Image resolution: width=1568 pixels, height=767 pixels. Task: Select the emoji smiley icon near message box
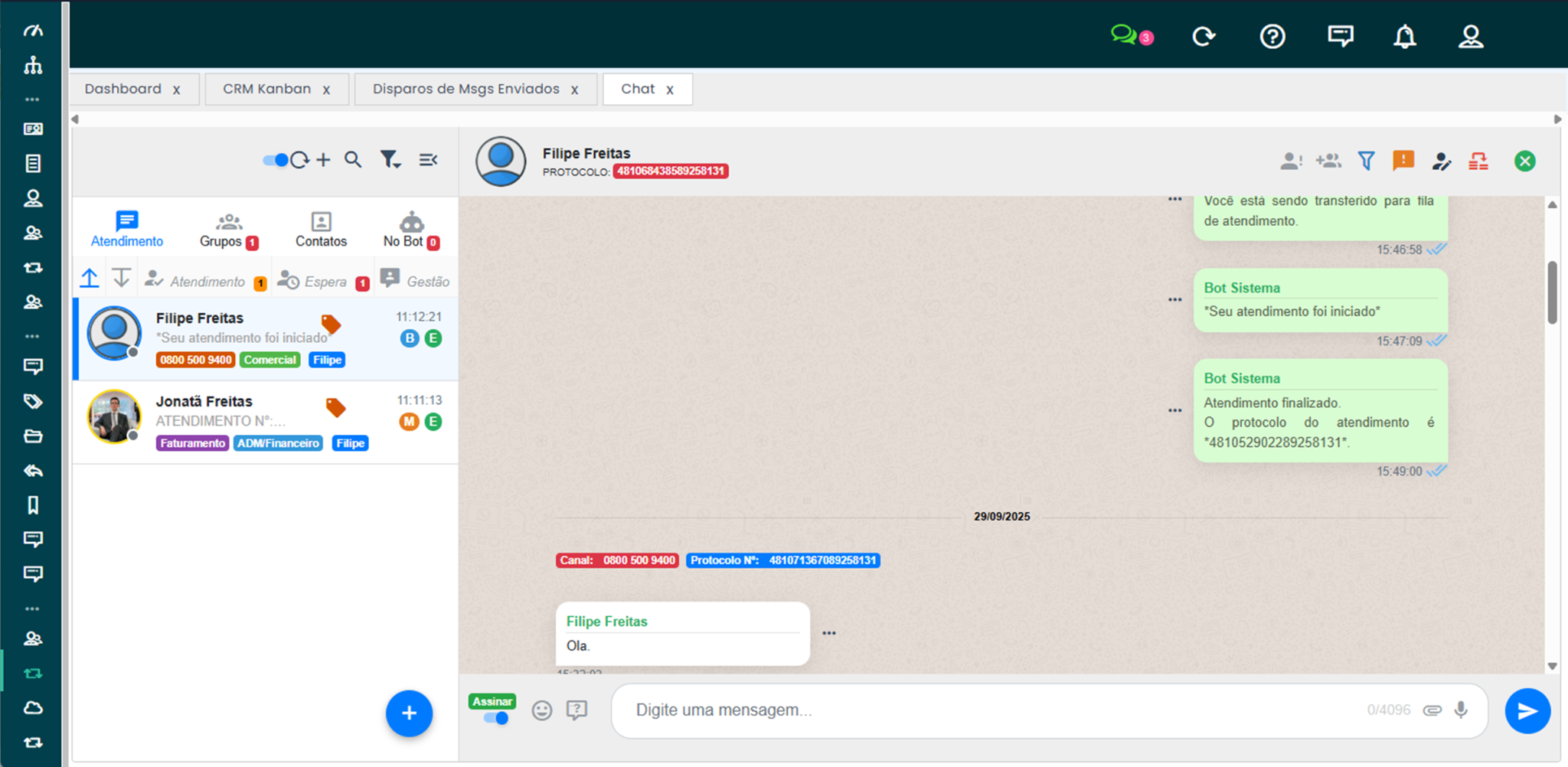click(x=542, y=710)
